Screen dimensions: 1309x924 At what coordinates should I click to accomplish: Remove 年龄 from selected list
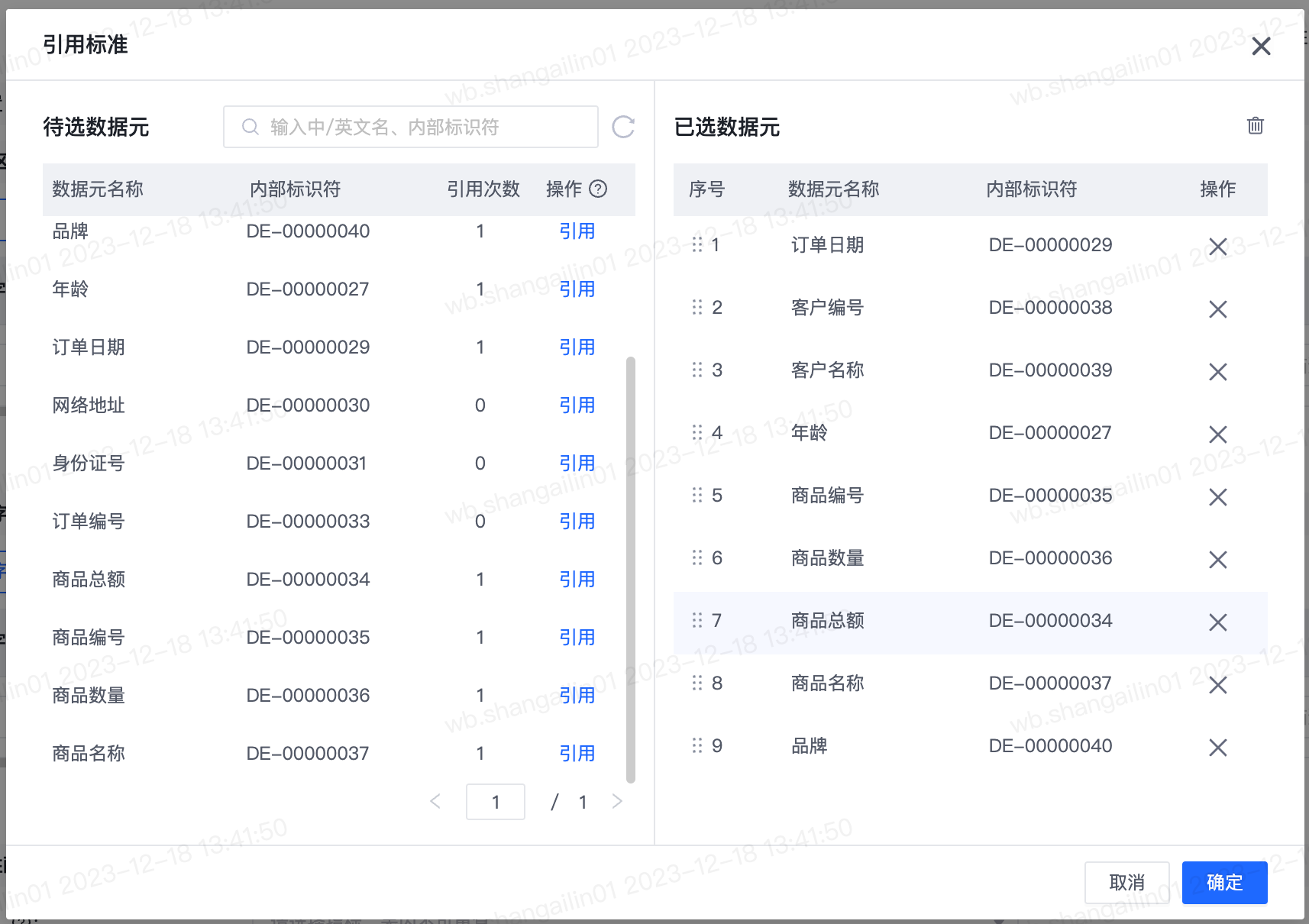click(x=1218, y=435)
